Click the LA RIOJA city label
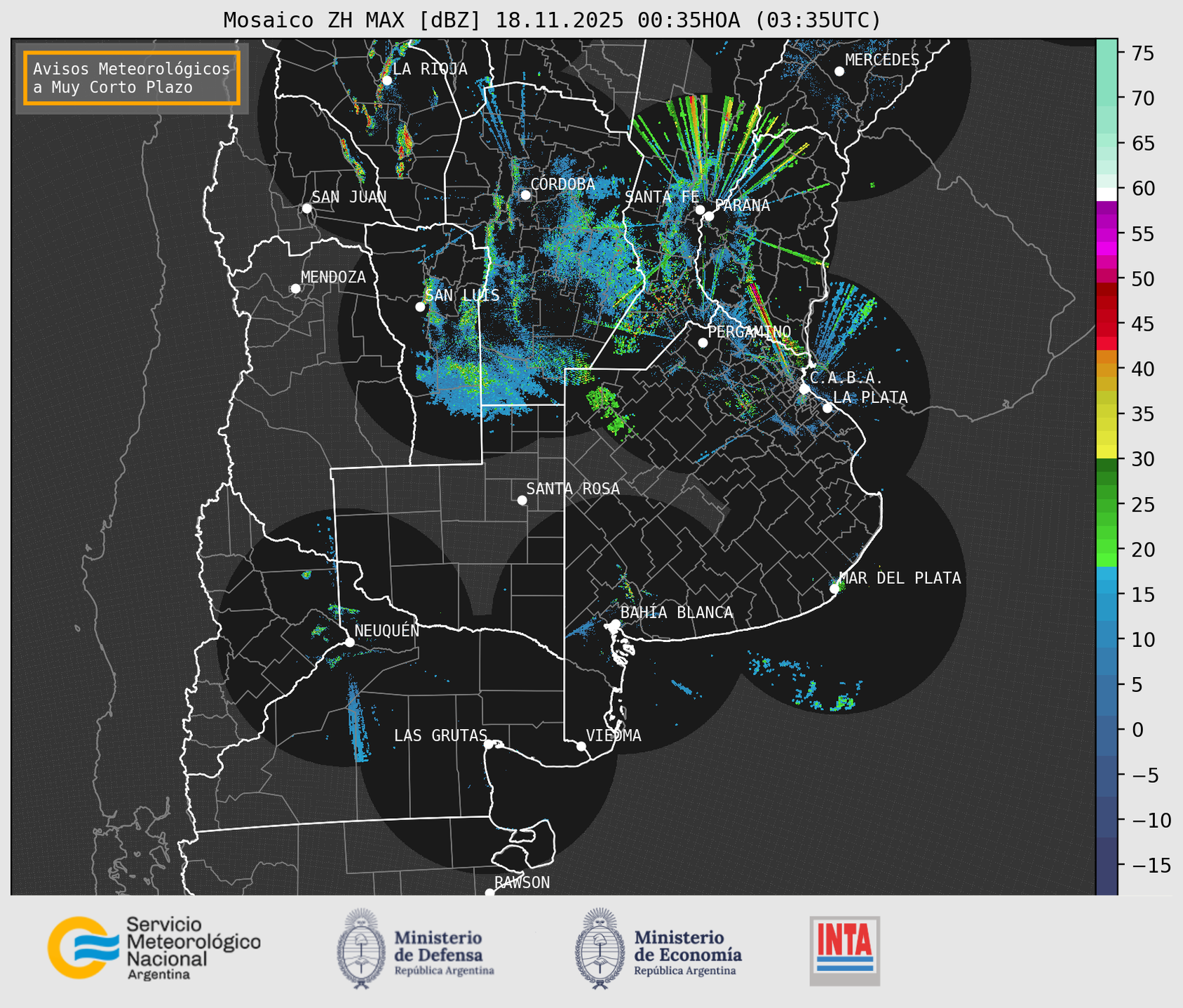Viewport: 1183px width, 1008px height. click(430, 69)
